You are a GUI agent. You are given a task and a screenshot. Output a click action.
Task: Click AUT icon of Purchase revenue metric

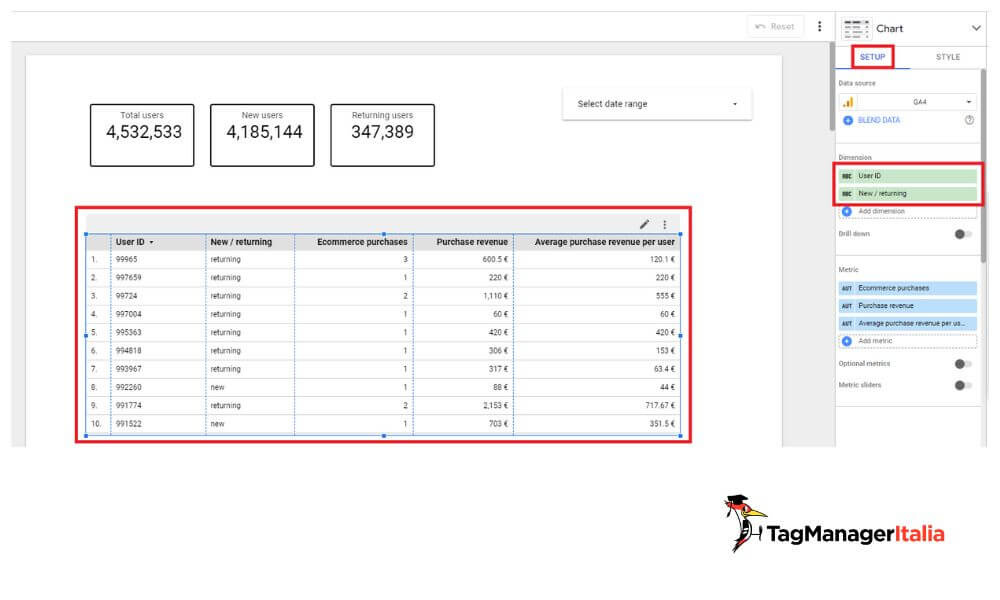[x=847, y=306]
